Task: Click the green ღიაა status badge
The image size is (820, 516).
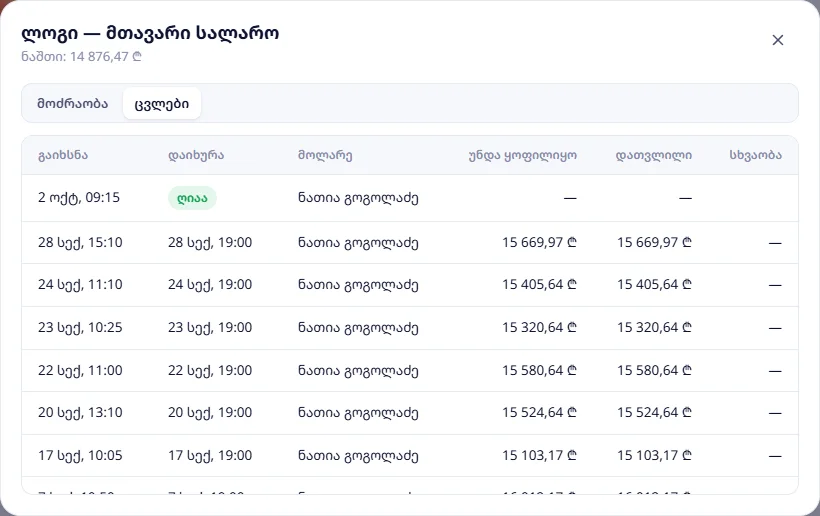Action: (192, 198)
